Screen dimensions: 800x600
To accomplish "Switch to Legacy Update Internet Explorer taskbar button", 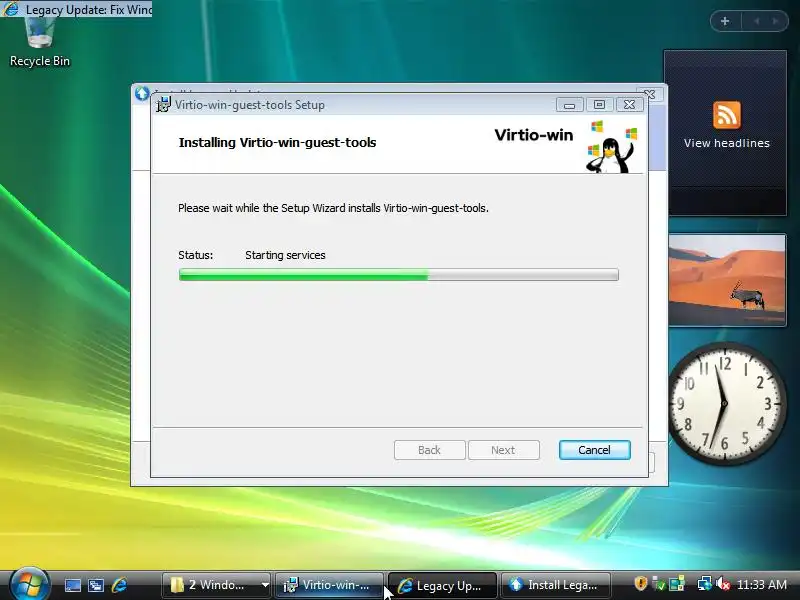I will click(442, 585).
